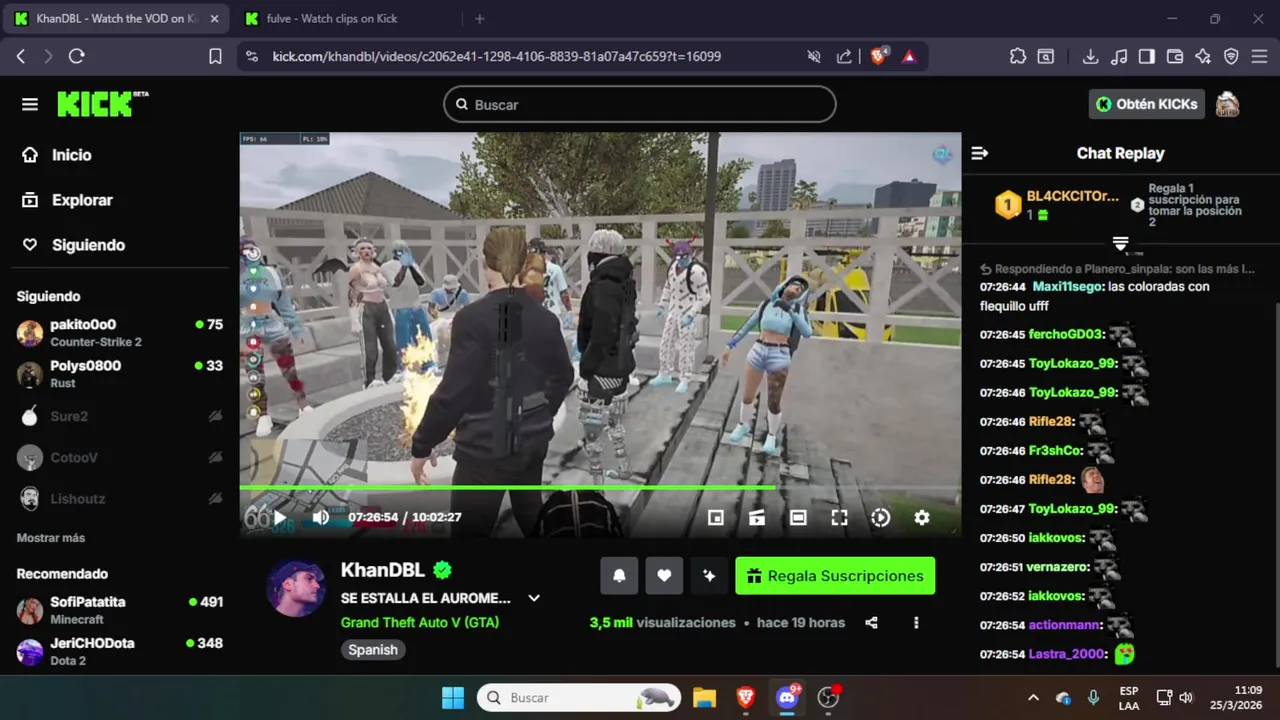Open Windows Start menu
Screen dimensions: 1280x720
(453, 697)
